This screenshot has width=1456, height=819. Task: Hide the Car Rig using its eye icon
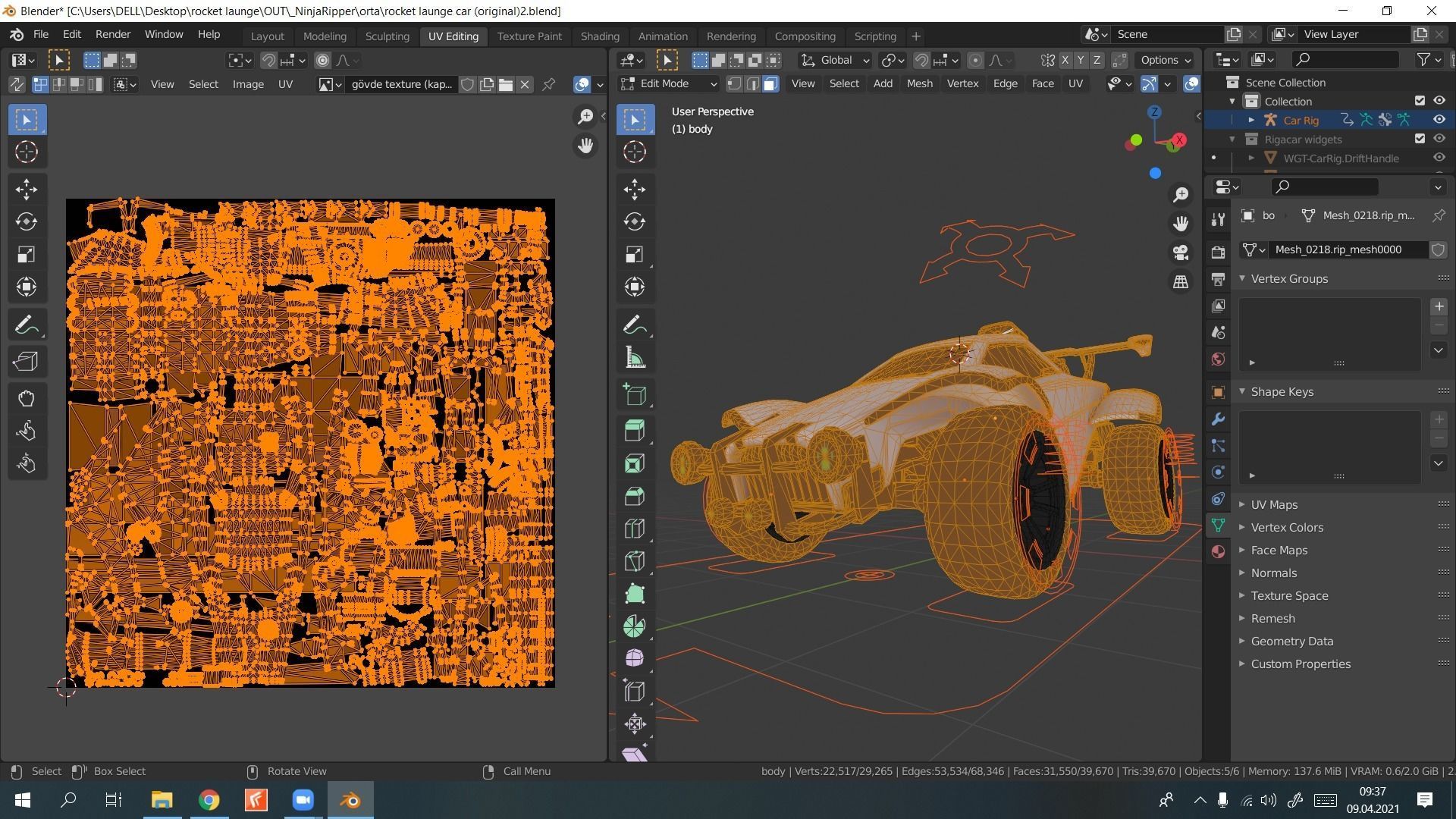1439,119
